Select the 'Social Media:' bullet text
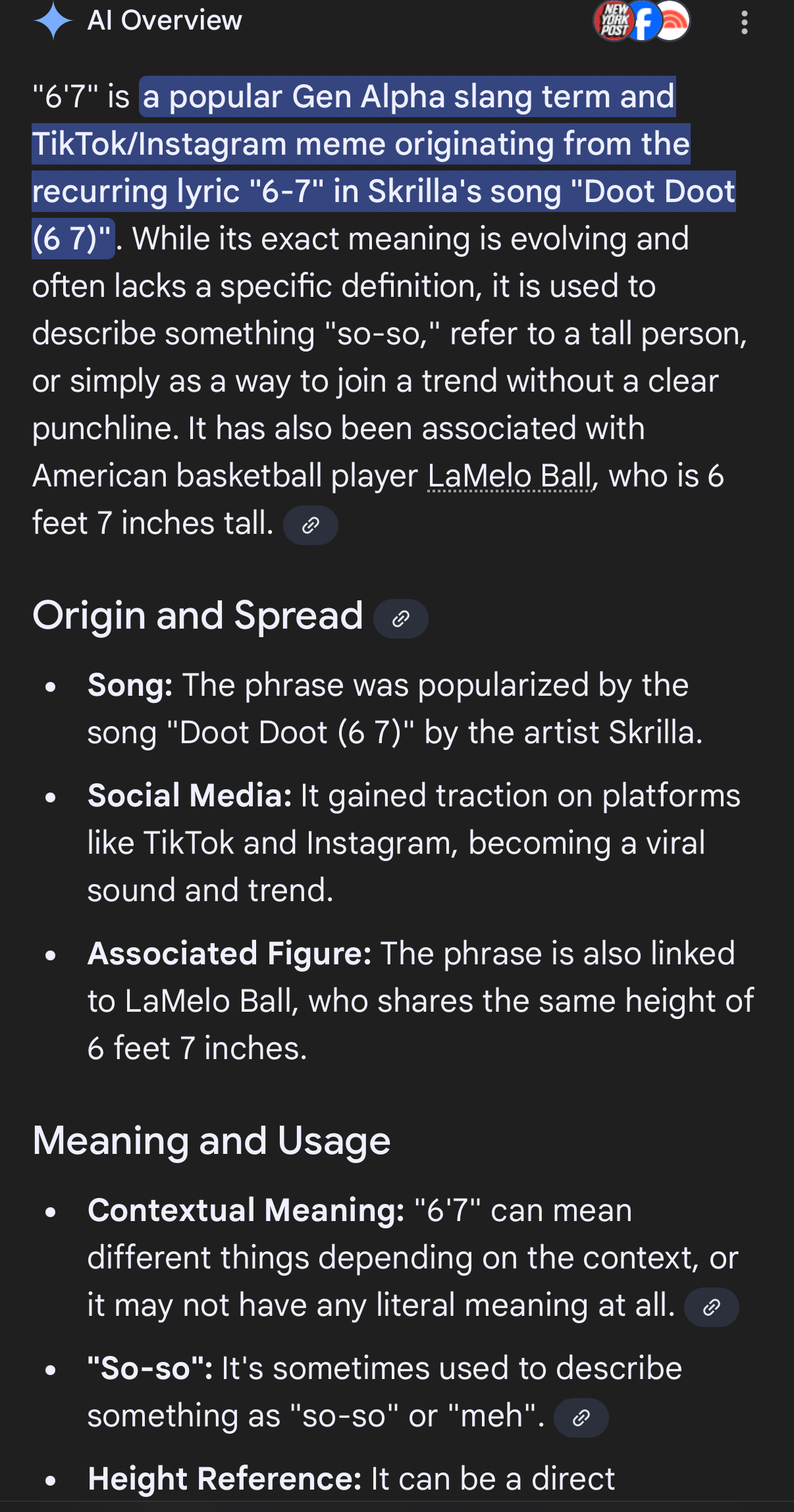 (414, 843)
